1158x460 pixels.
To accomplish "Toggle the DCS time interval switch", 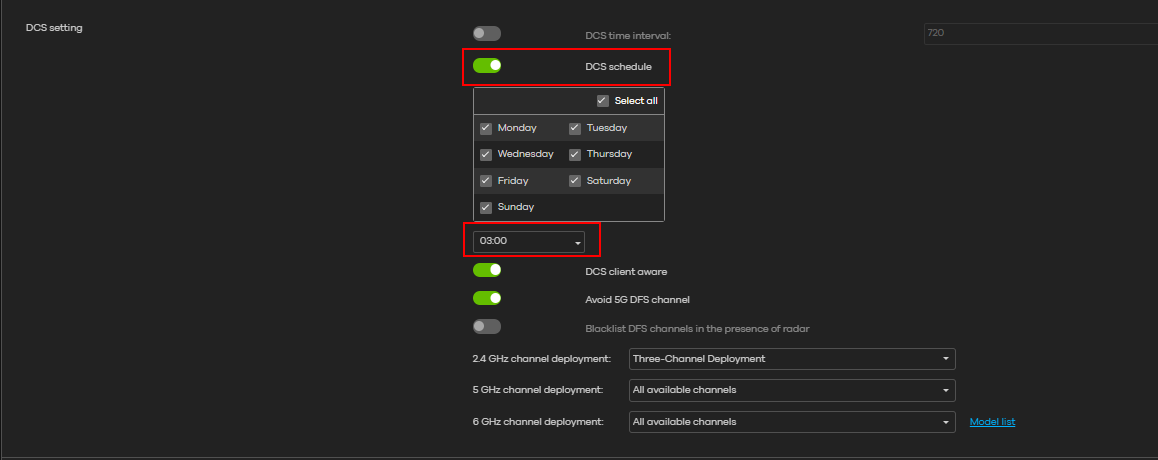I will (487, 34).
